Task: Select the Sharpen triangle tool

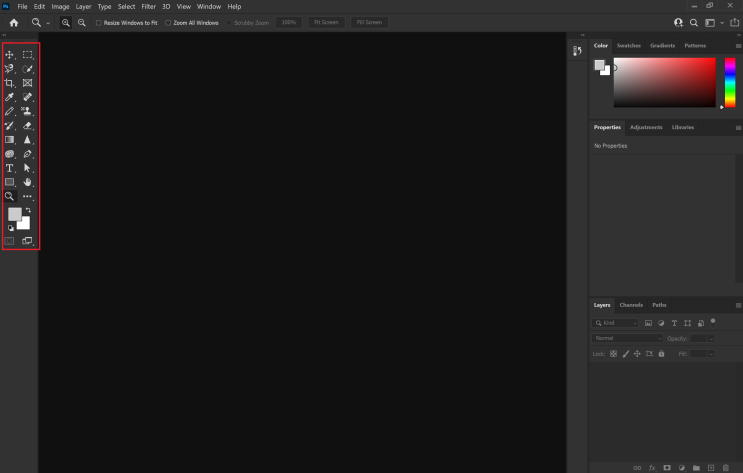Action: (x=27, y=140)
